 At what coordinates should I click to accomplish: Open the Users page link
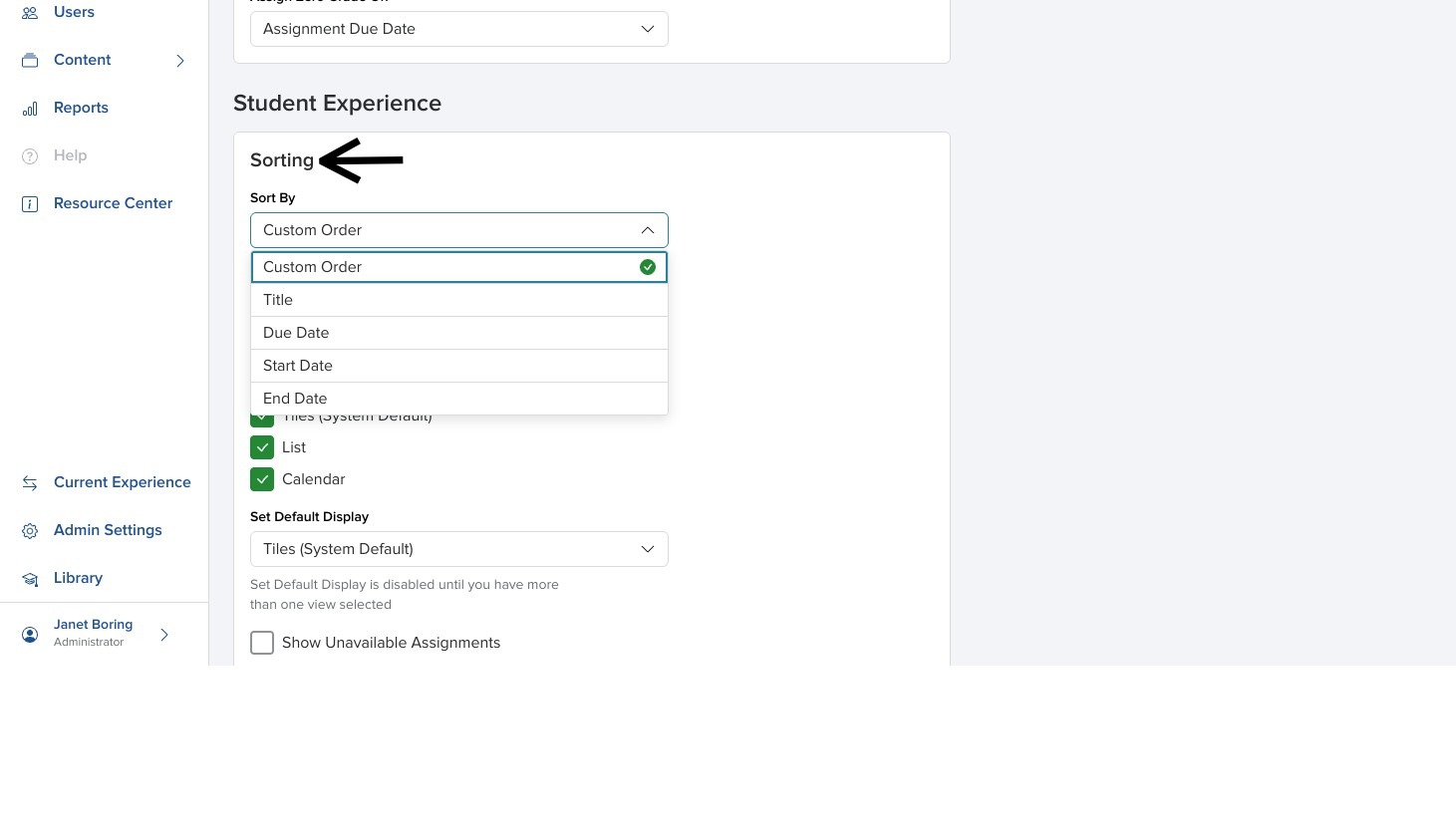(x=74, y=12)
